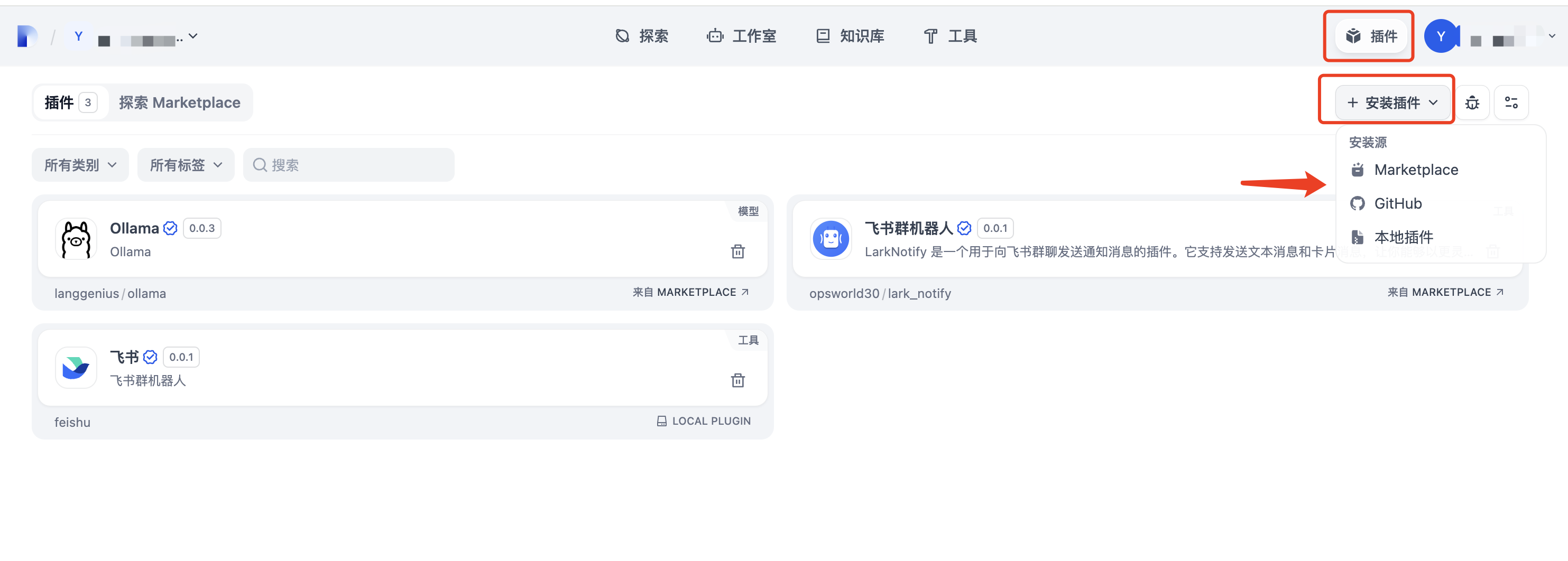Screen dimensions: 1568x561
Task: Expand the 所有标签 filter dropdown
Action: [x=186, y=165]
